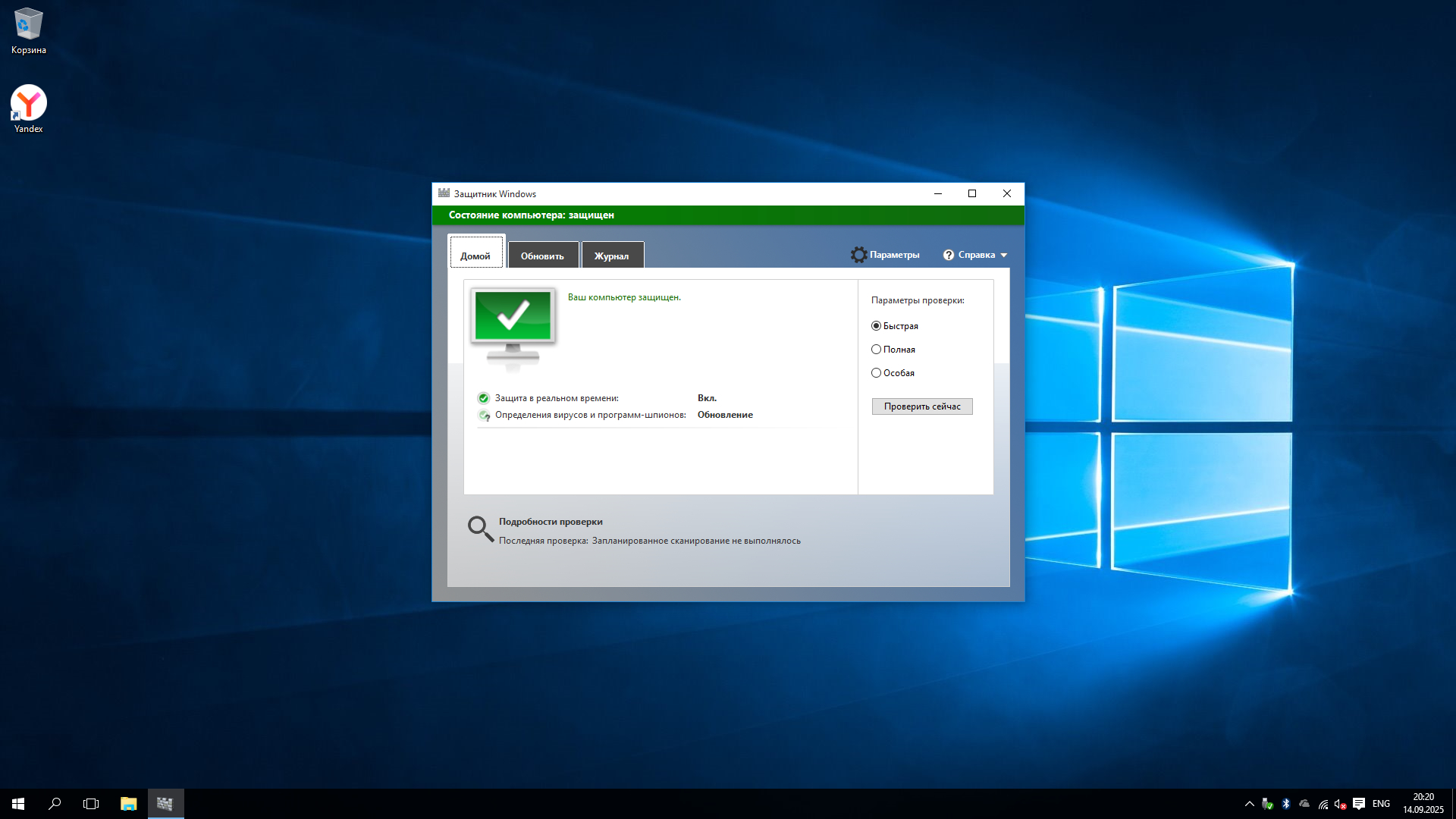Switch to the Обновить tab

click(542, 256)
